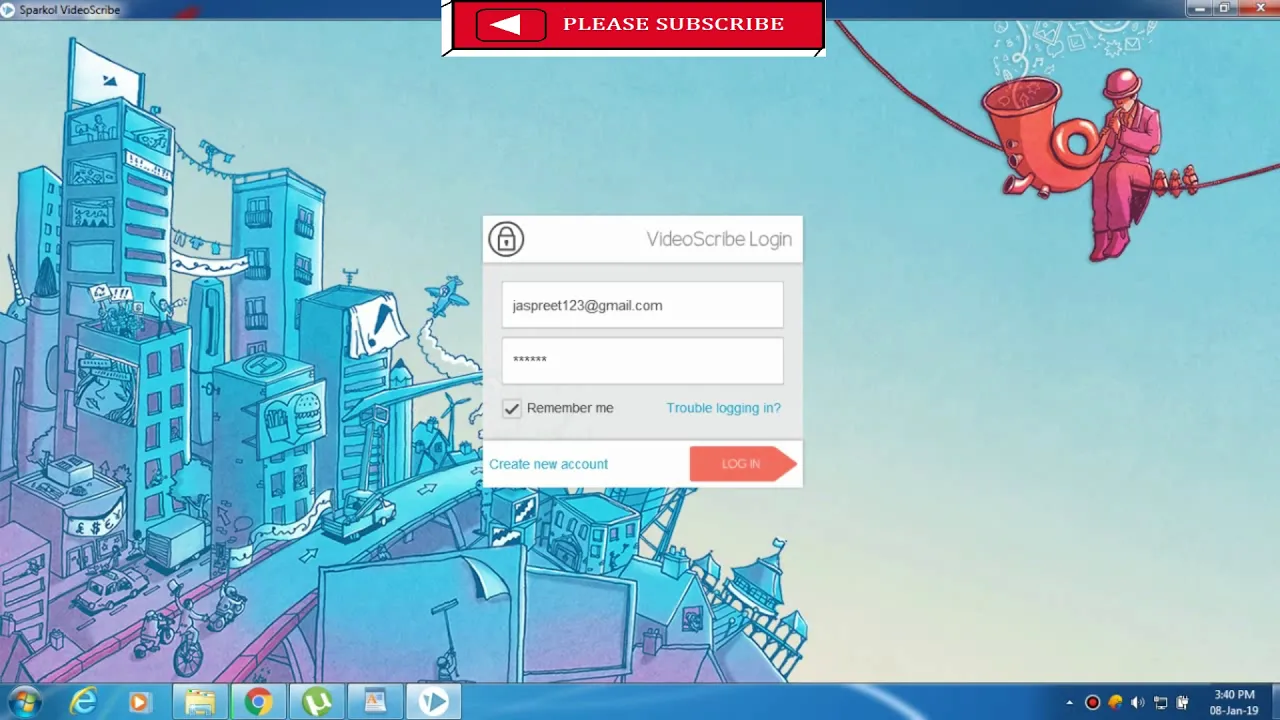
Task: Click the padlock icon in login header
Action: point(506,239)
